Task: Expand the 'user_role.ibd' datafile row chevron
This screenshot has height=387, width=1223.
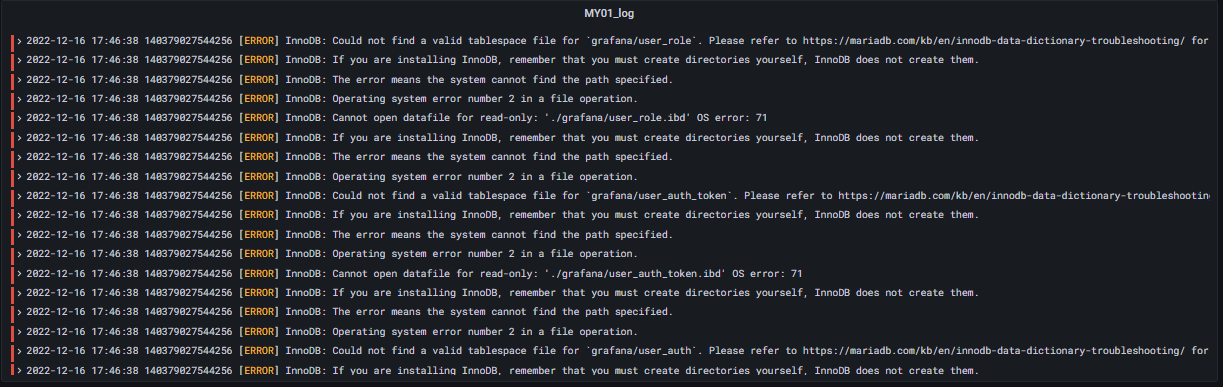Action: pyautogui.click(x=20, y=118)
